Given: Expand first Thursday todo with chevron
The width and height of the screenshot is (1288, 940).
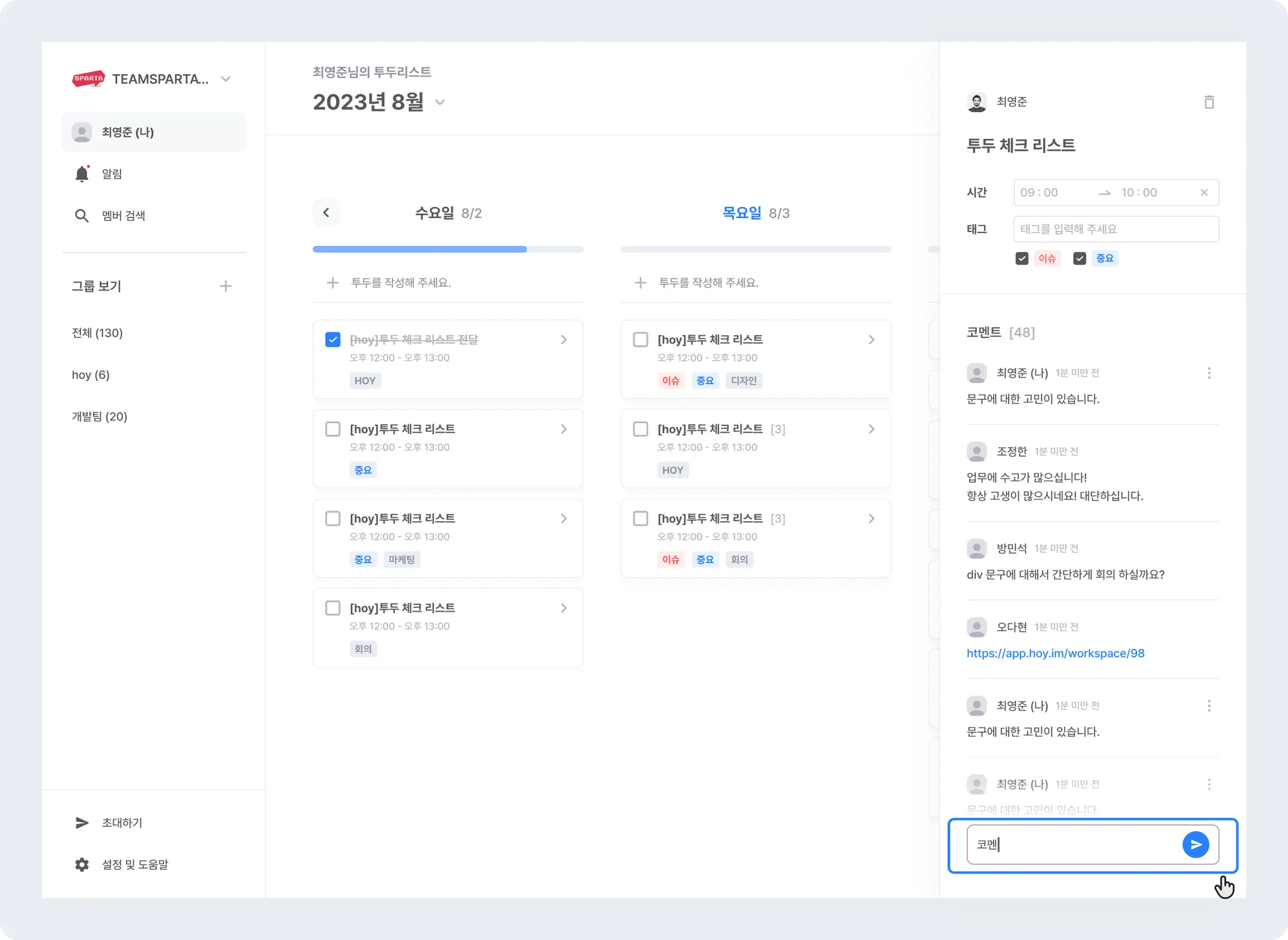Looking at the screenshot, I should [871, 340].
